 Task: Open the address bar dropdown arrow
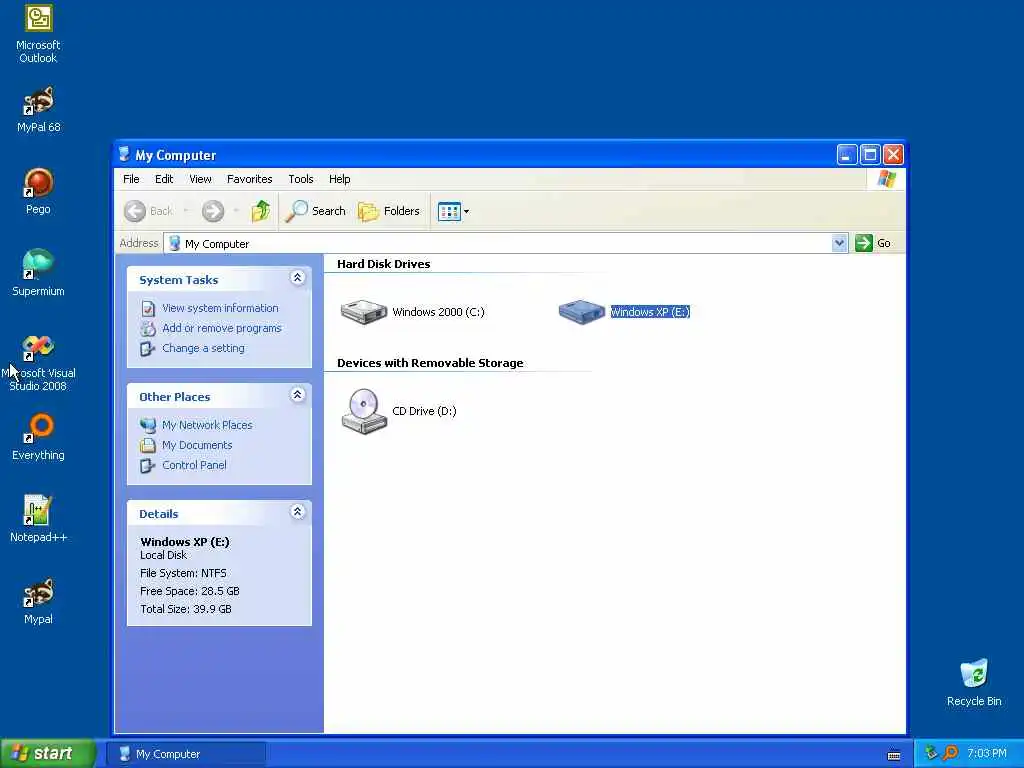coord(839,243)
